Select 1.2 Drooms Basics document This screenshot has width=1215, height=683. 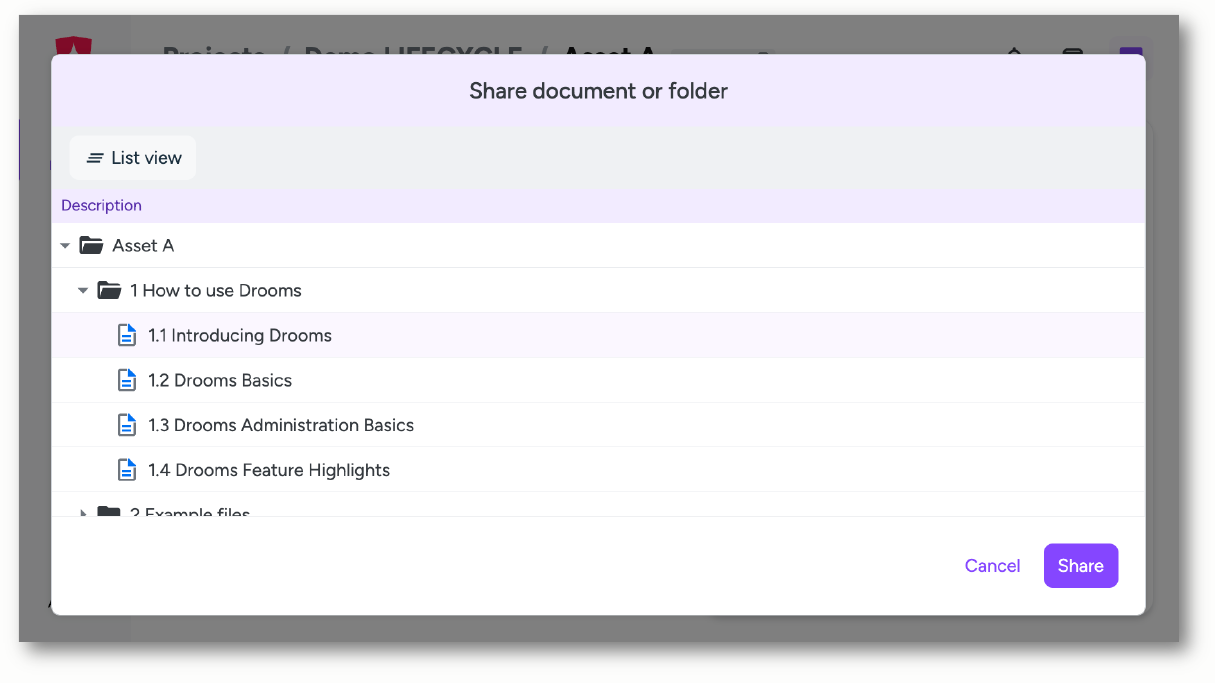(220, 380)
